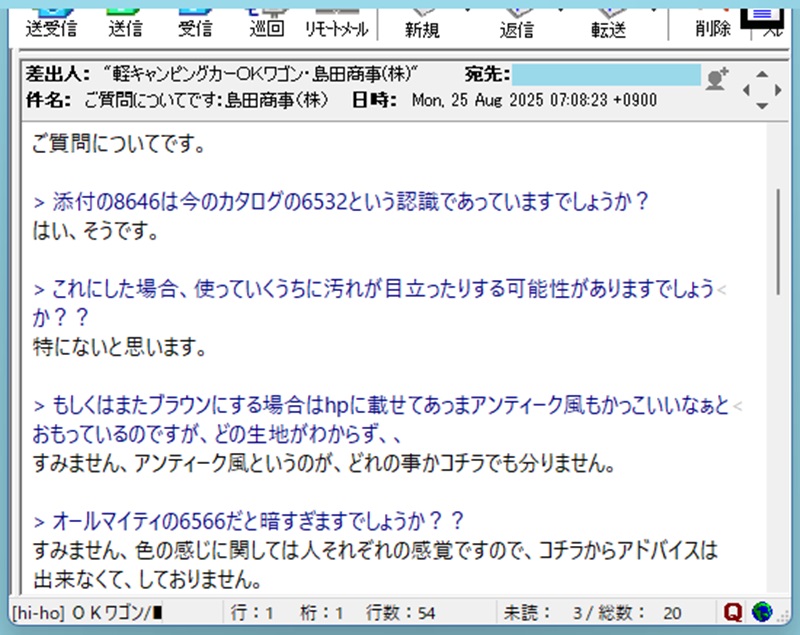
Task: Click the 巡回 toolbar button
Action: tap(266, 23)
